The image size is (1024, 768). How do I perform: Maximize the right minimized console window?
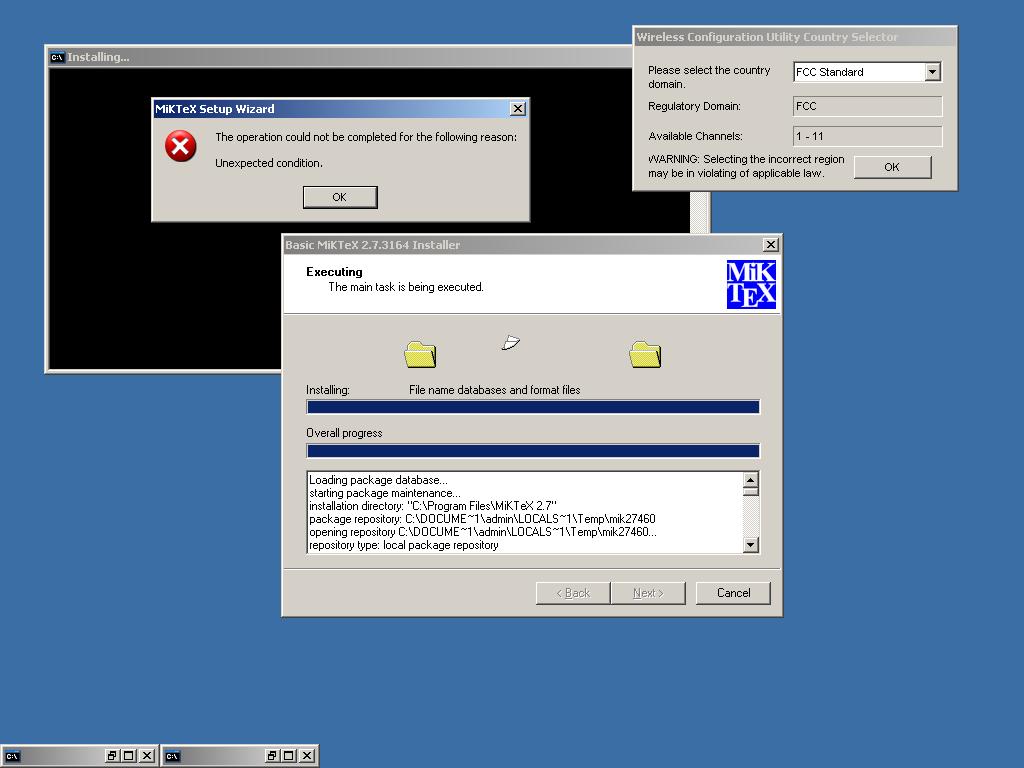tap(289, 756)
